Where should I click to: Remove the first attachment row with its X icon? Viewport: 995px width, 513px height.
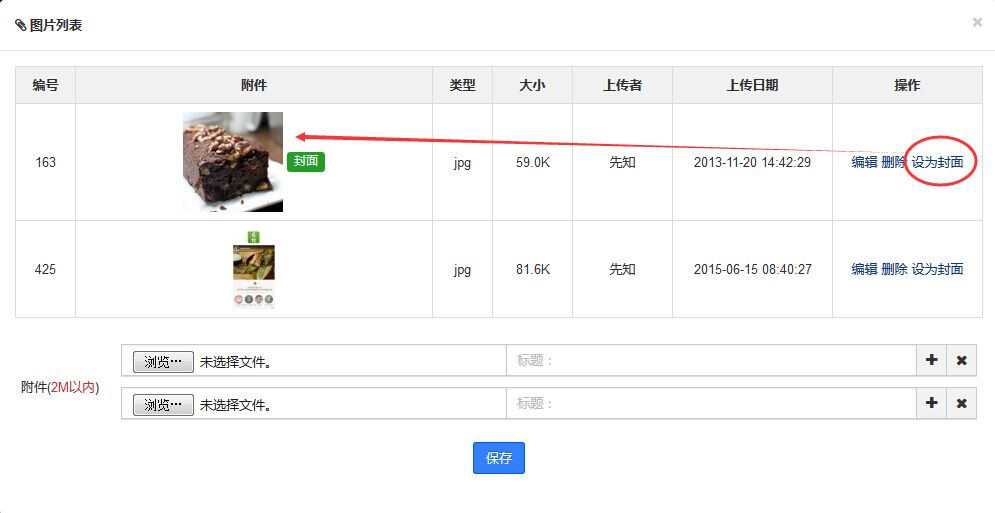tap(961, 360)
